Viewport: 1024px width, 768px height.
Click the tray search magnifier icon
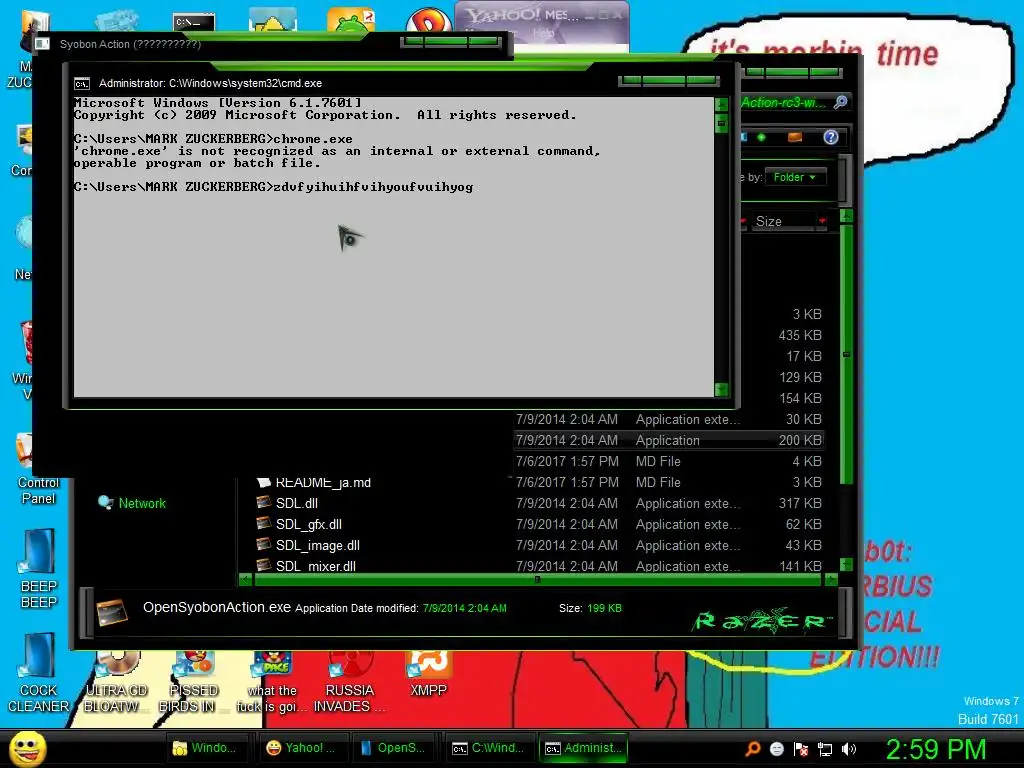pos(753,748)
